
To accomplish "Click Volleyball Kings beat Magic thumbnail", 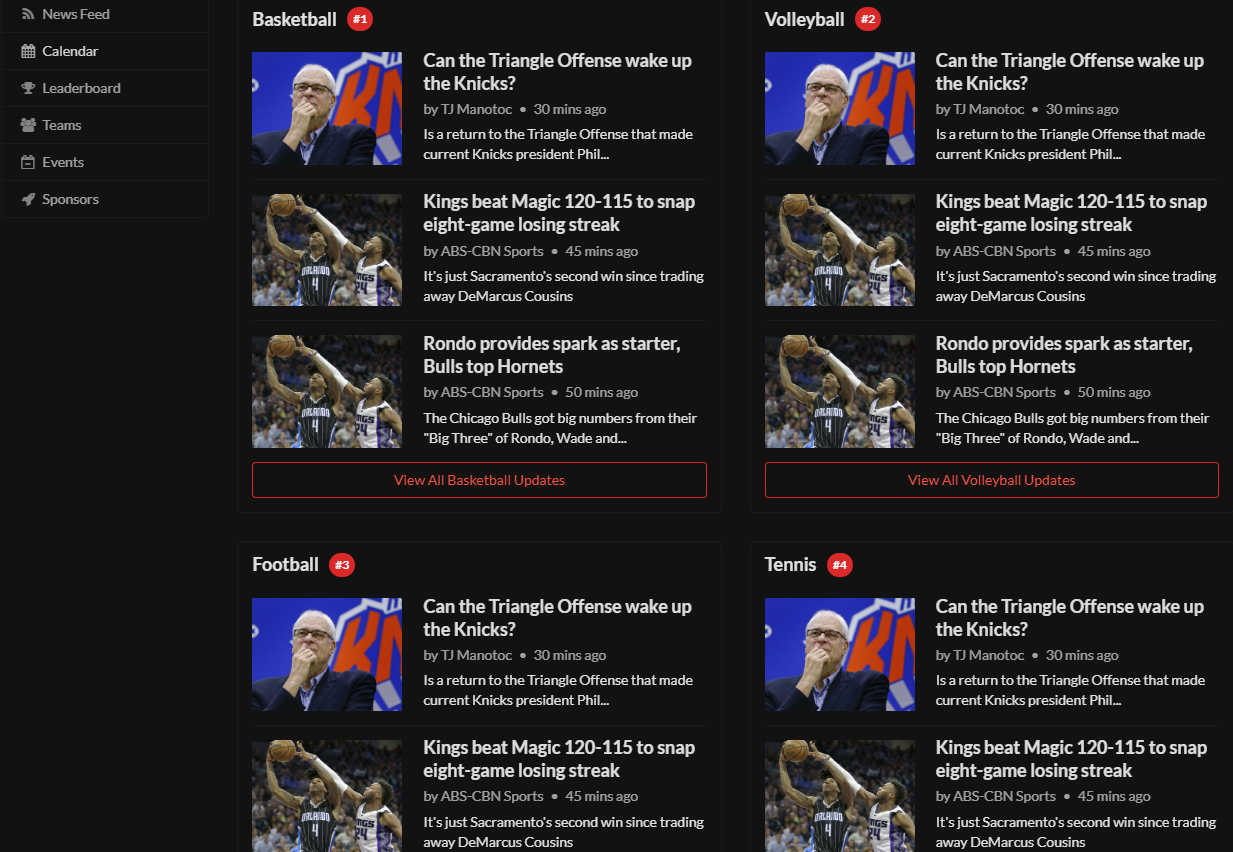I will click(840, 250).
